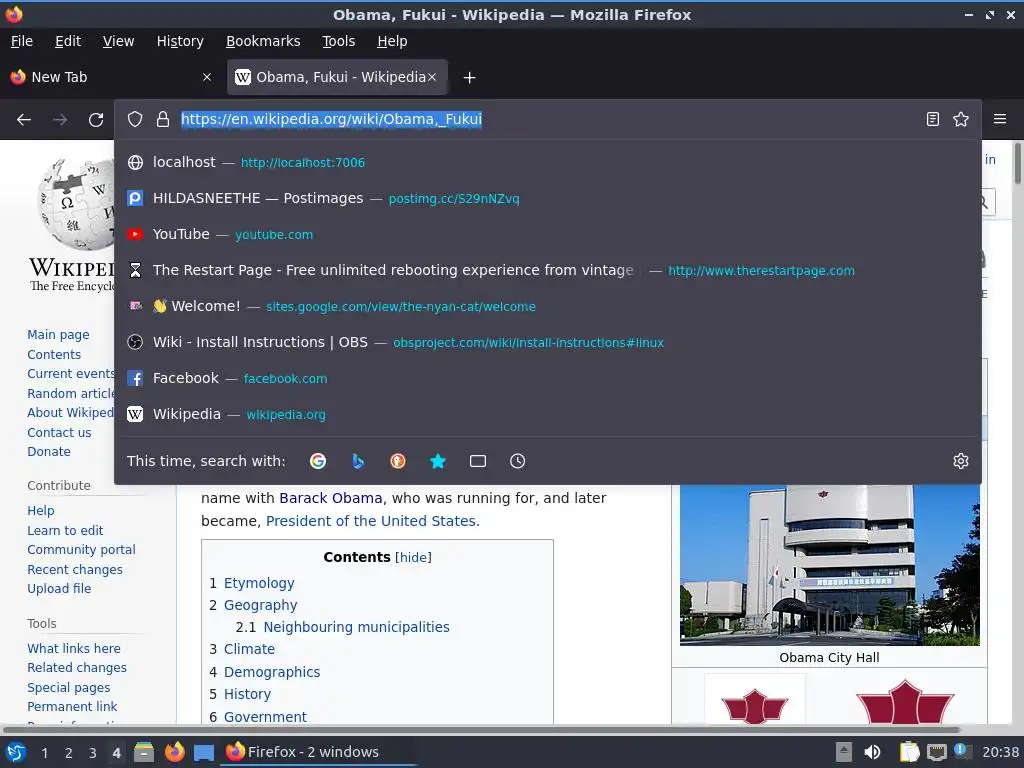Open the Help menu

pyautogui.click(x=392, y=41)
